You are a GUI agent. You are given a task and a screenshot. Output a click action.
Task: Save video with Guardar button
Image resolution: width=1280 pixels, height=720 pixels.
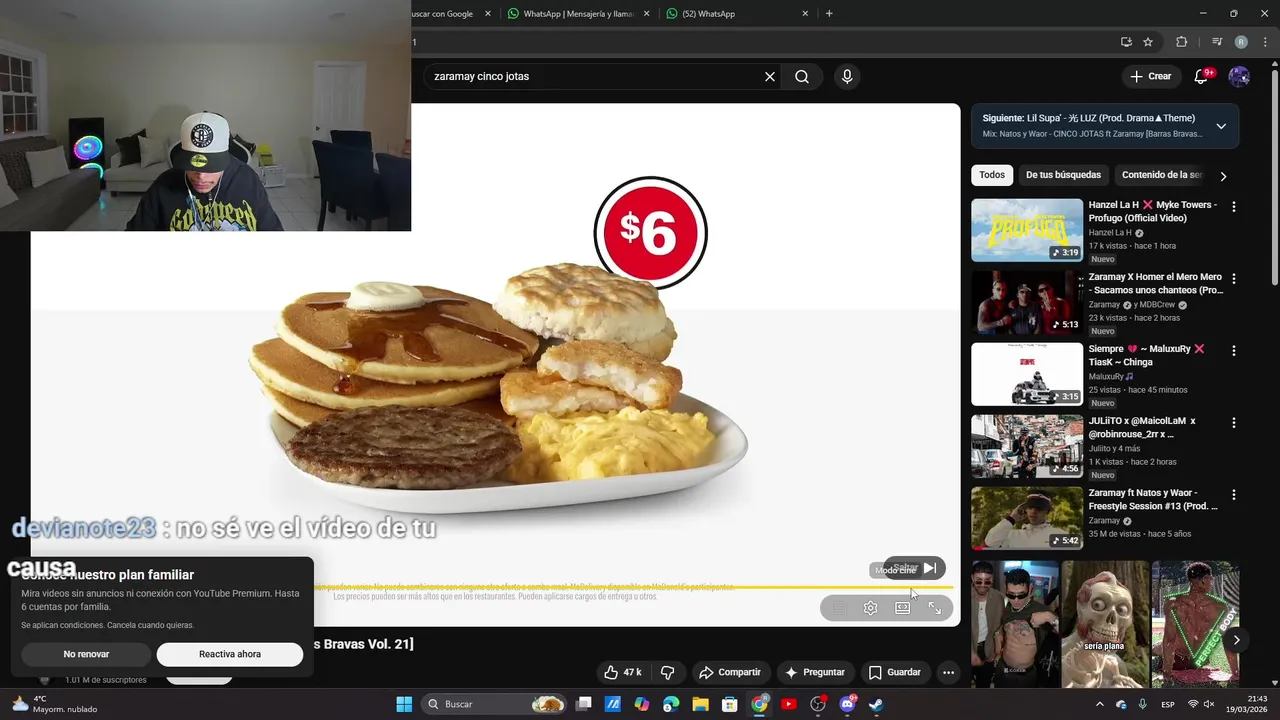(895, 672)
